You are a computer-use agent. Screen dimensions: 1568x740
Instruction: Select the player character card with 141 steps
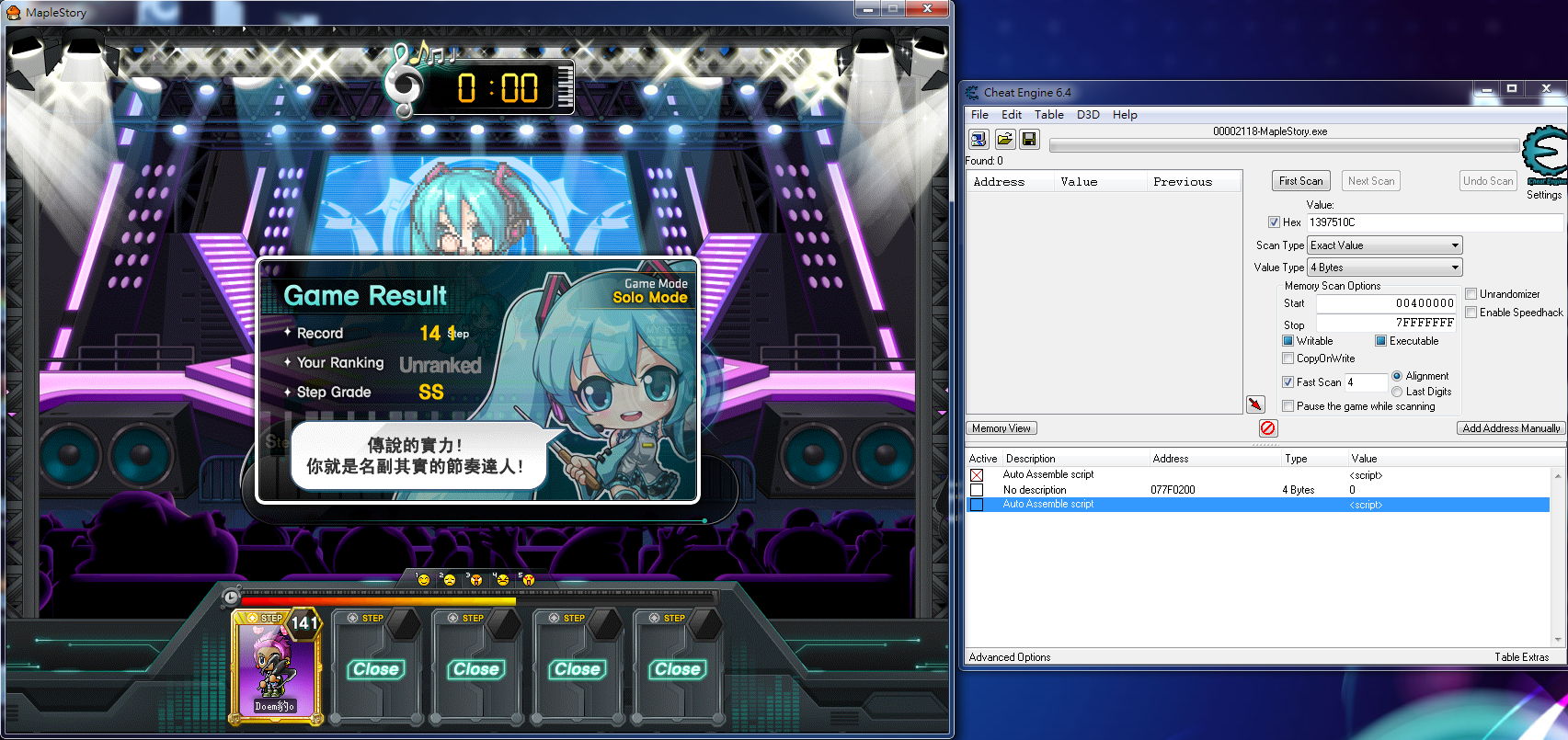point(277,666)
